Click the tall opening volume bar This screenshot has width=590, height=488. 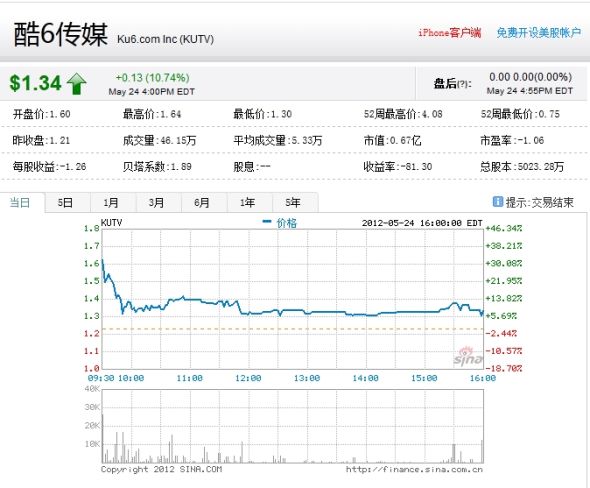pos(102,438)
